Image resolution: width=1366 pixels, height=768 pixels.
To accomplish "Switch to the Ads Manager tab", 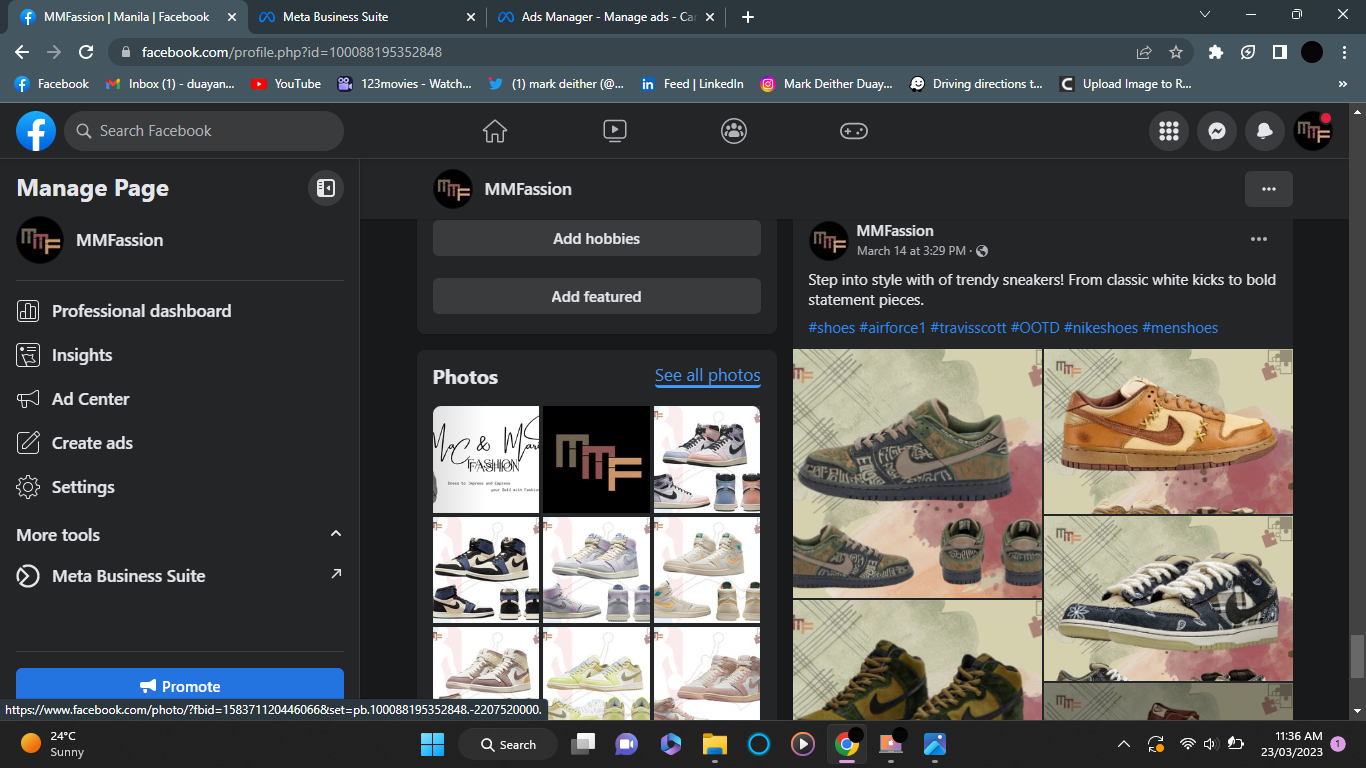I will (606, 17).
